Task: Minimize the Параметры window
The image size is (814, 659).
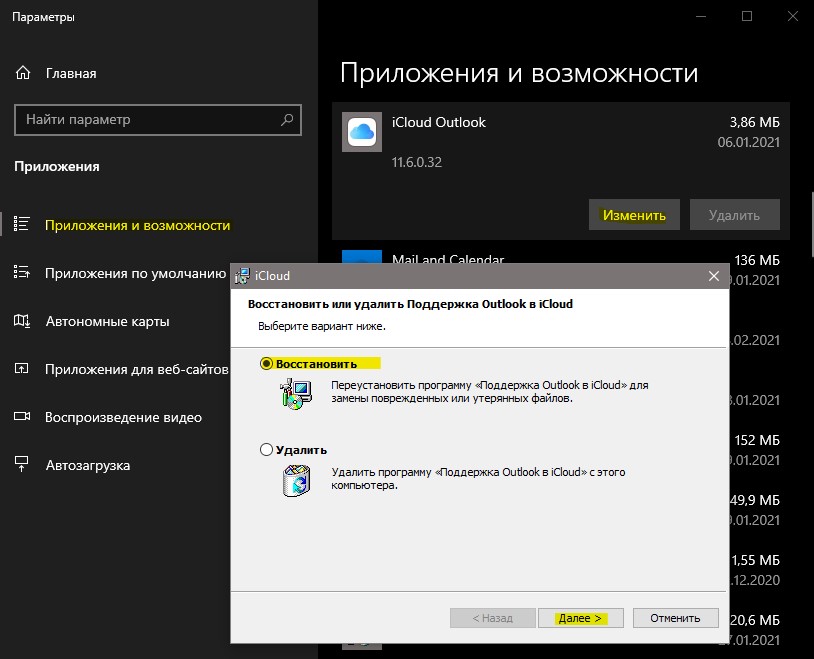Action: click(701, 16)
